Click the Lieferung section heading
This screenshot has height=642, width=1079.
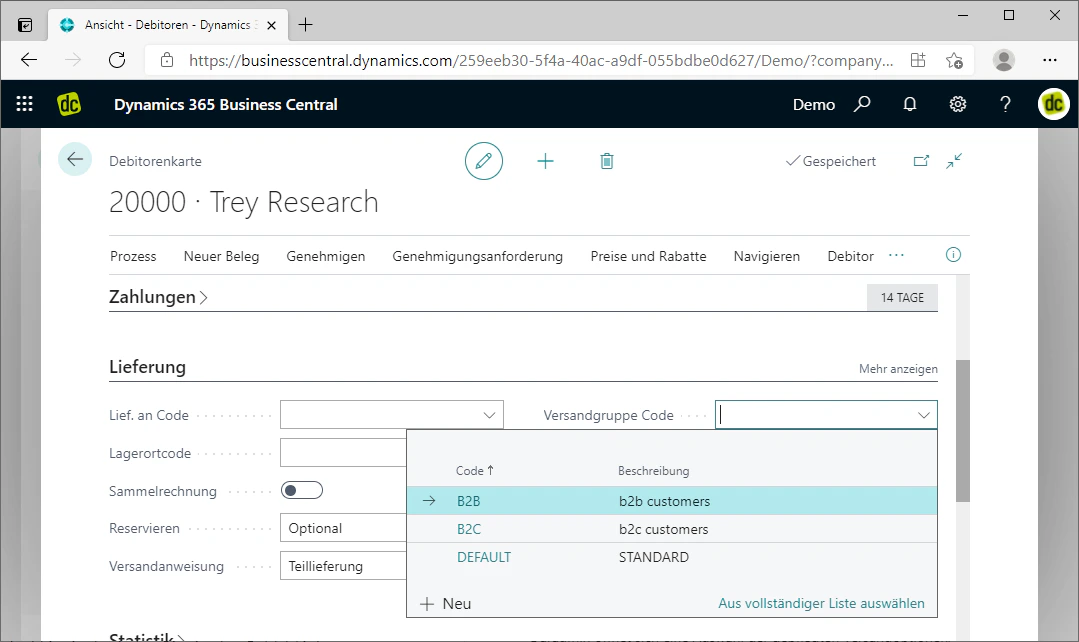(147, 367)
